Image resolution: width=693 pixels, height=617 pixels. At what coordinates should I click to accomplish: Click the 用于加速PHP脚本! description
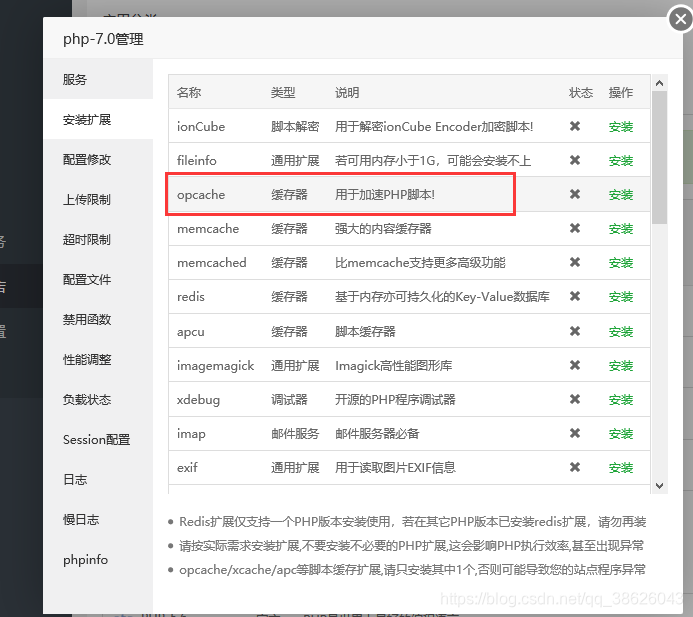(x=385, y=195)
